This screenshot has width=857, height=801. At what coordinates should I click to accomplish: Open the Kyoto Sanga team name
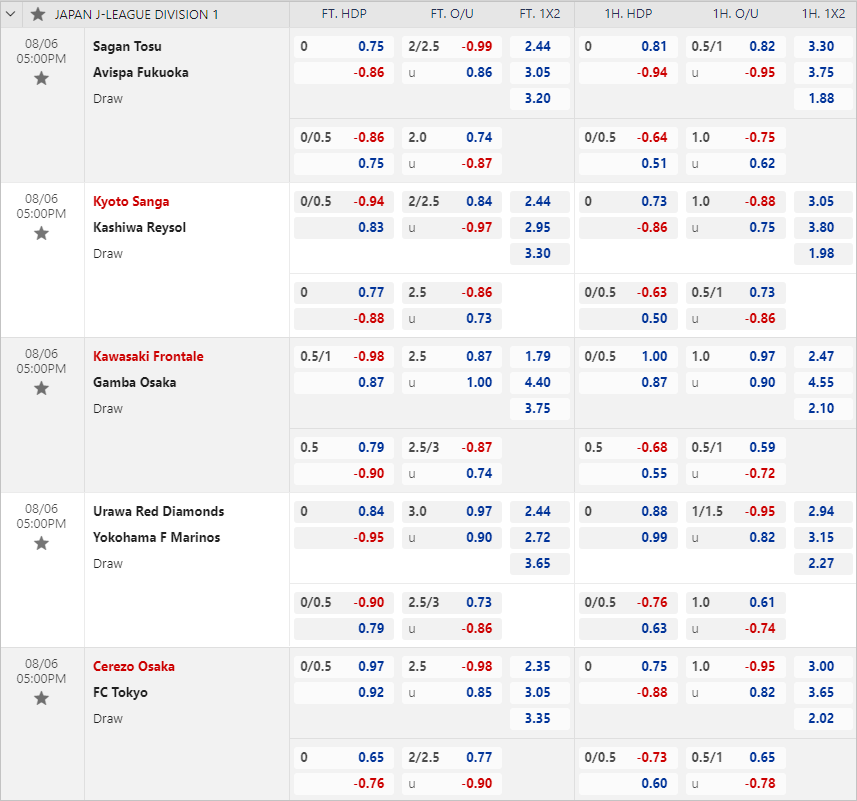coord(131,202)
